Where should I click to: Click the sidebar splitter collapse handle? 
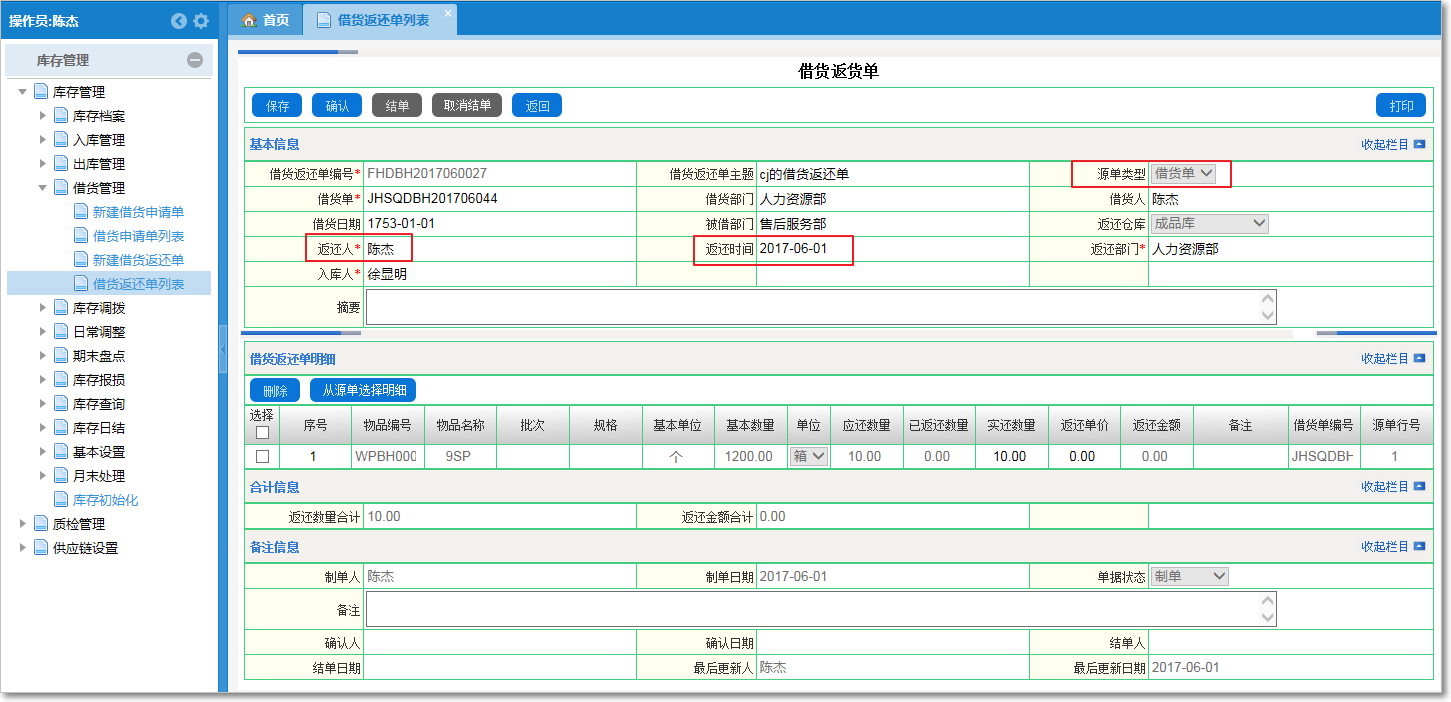222,349
